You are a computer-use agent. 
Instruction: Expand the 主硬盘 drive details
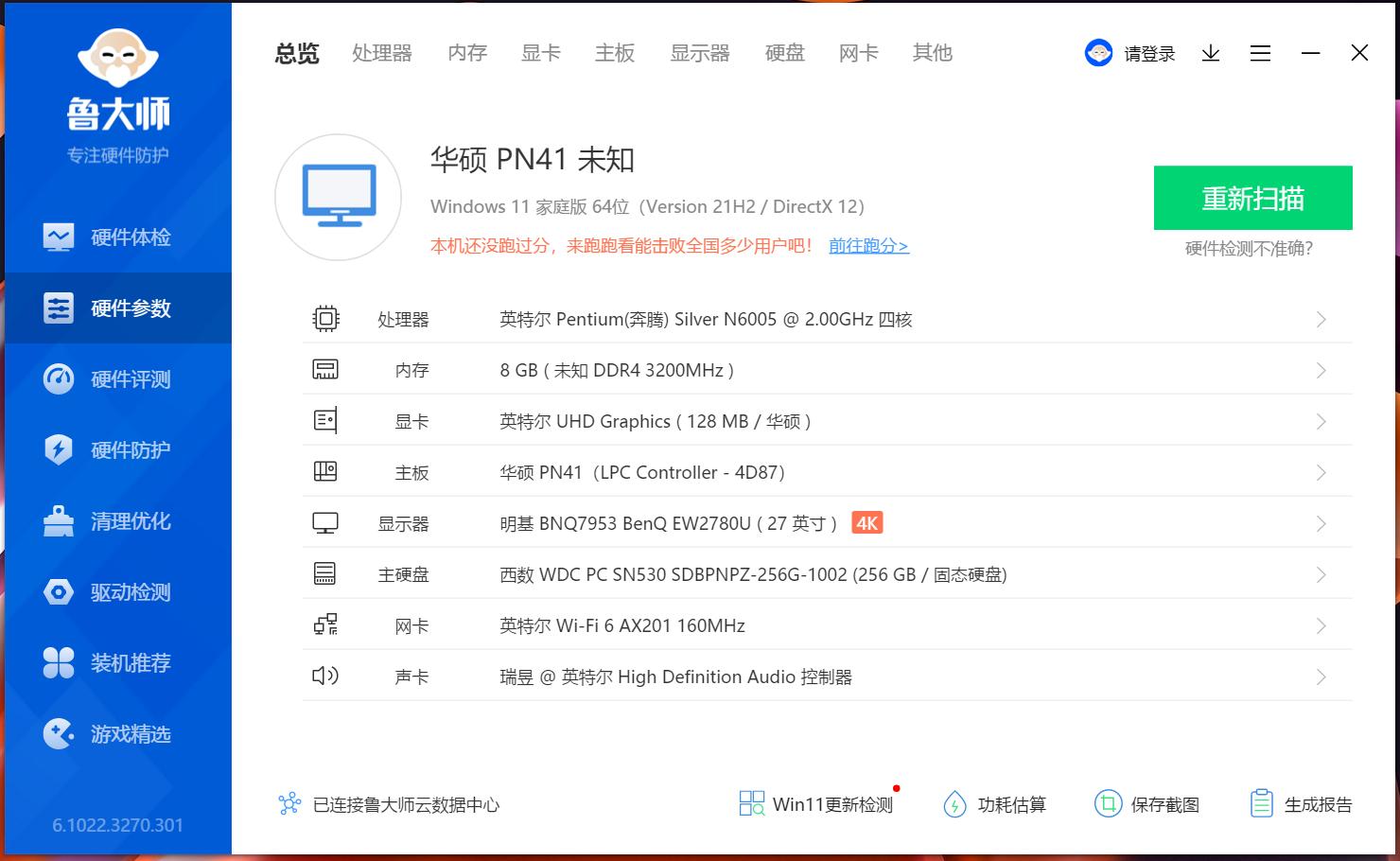pos(1321,573)
